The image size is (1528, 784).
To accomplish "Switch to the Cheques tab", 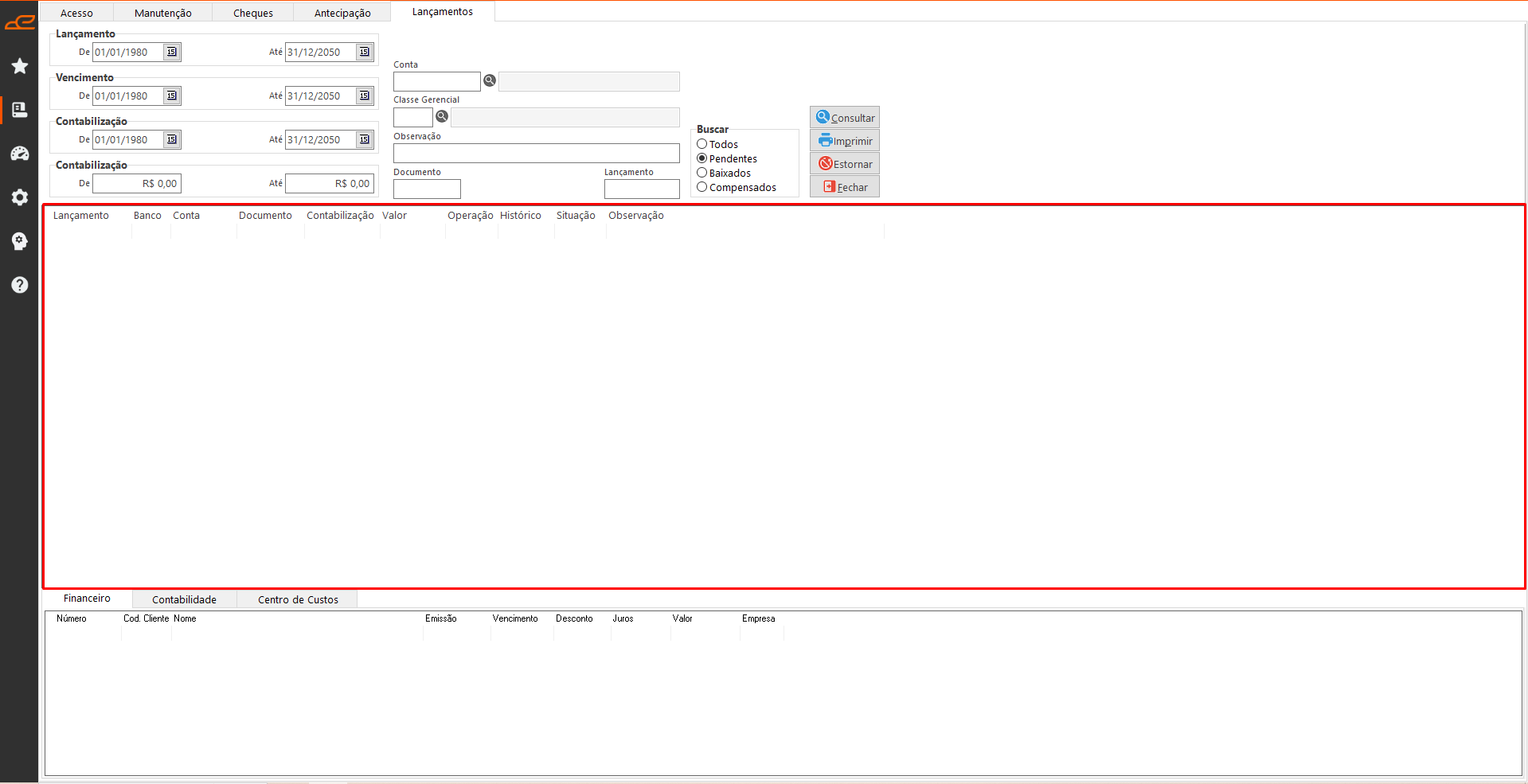I will (252, 13).
